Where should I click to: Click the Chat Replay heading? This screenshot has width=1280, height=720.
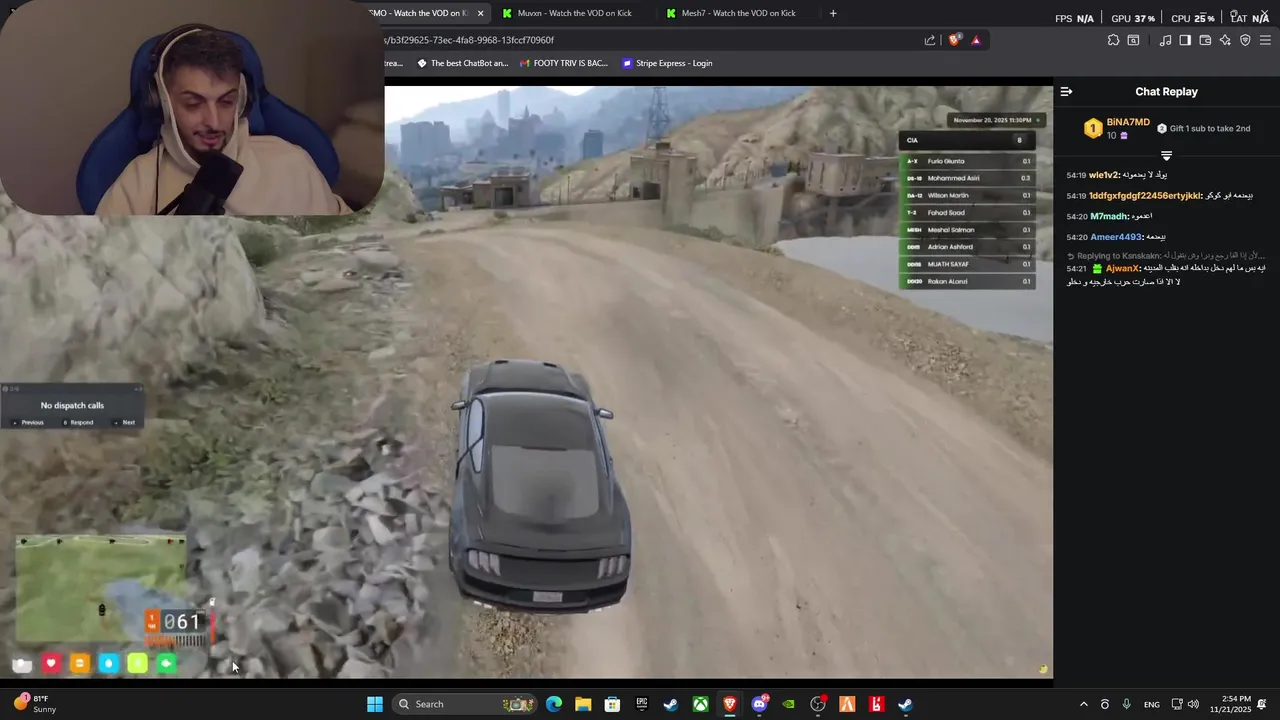[1166, 91]
